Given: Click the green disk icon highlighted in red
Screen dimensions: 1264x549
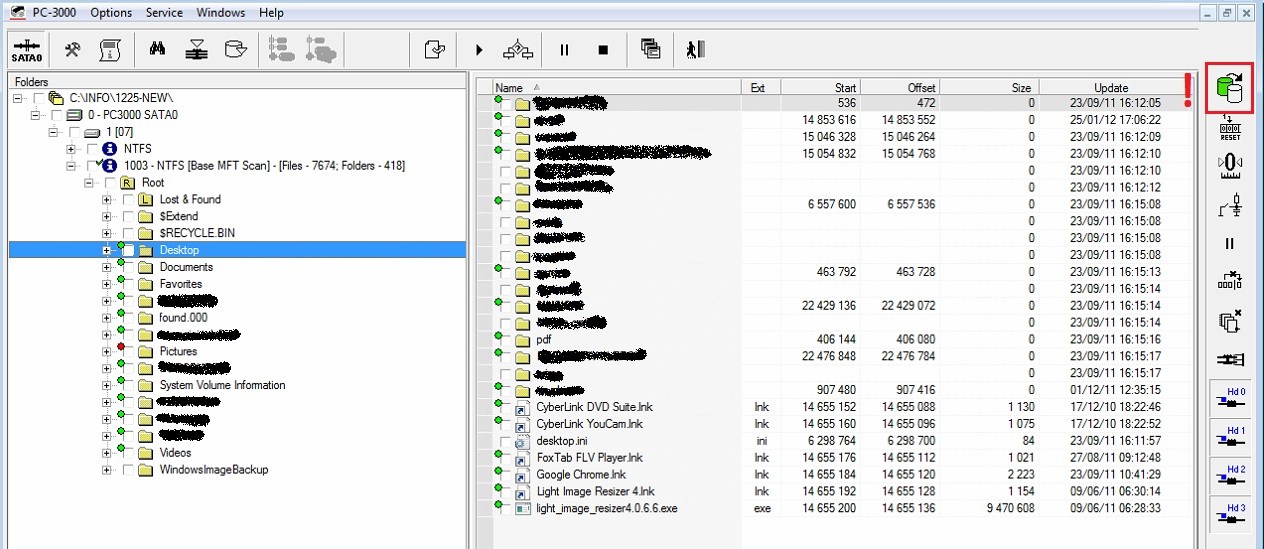Looking at the screenshot, I should coord(1229,88).
